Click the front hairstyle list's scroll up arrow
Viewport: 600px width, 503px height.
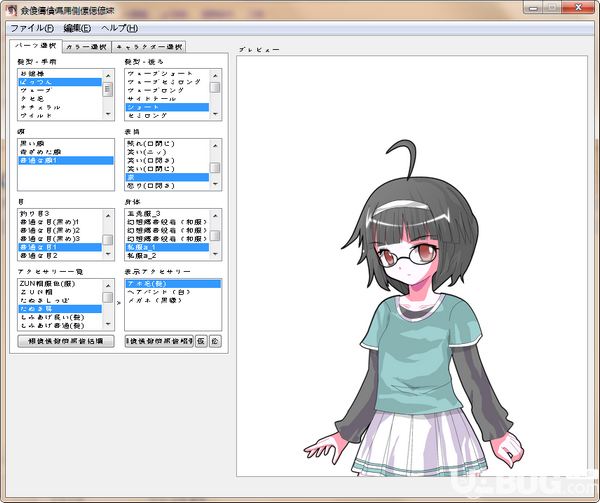[x=108, y=75]
